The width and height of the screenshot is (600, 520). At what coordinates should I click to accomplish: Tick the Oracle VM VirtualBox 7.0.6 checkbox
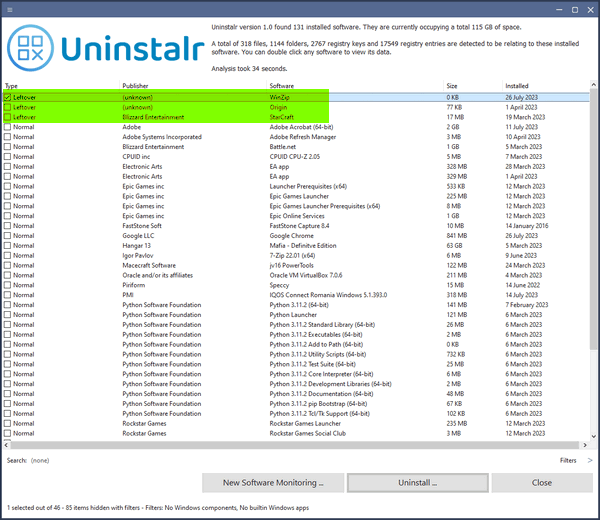coord(7,275)
